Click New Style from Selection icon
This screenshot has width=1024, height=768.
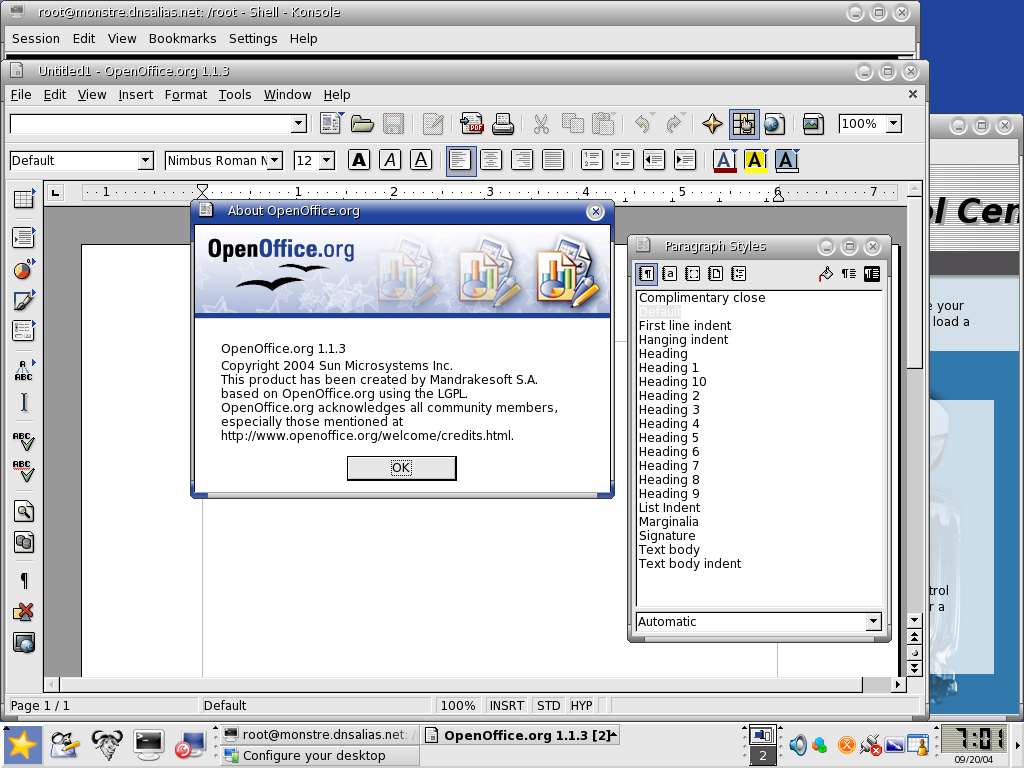(848, 274)
